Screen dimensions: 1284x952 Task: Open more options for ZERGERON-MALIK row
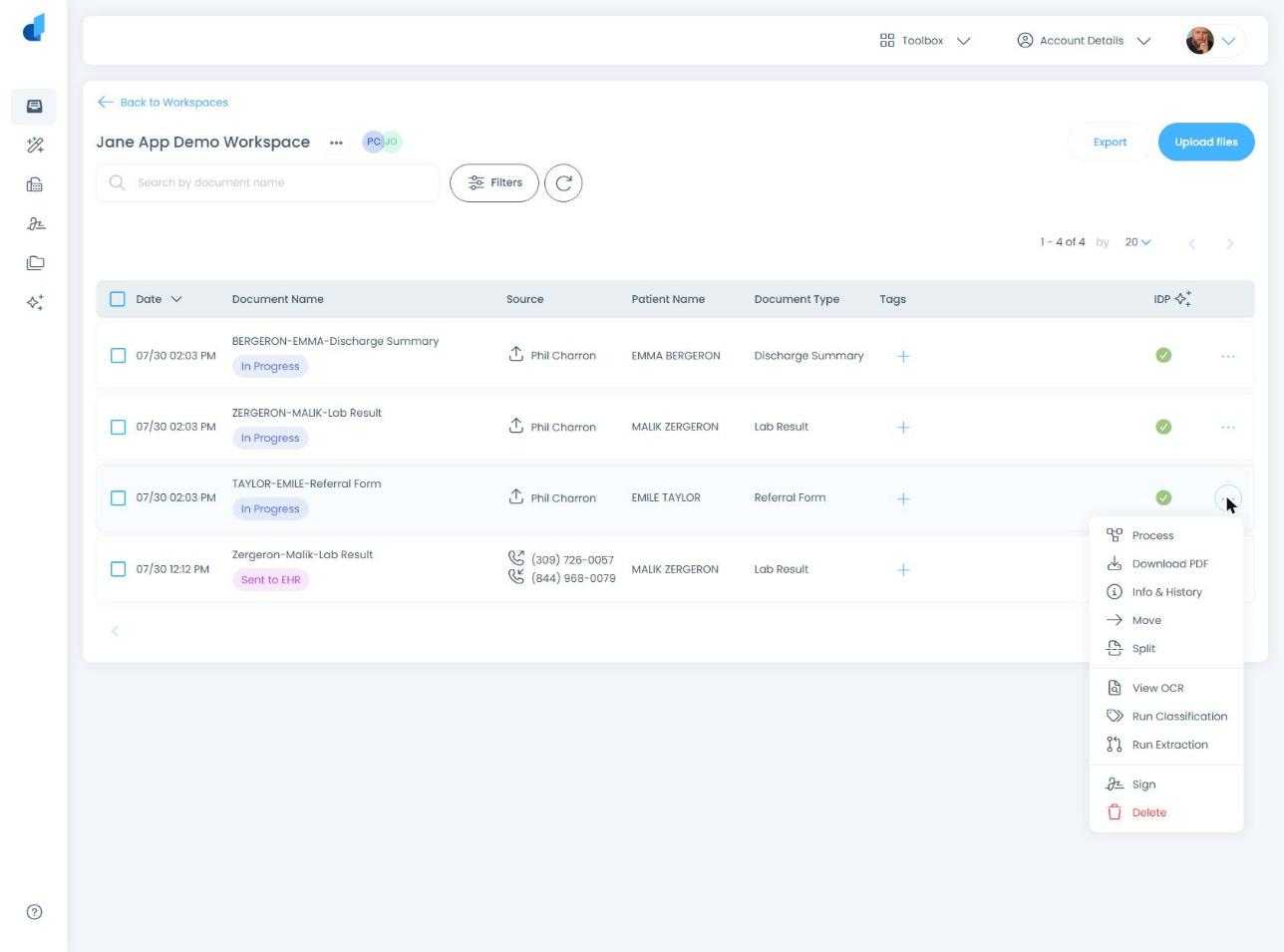point(1228,427)
